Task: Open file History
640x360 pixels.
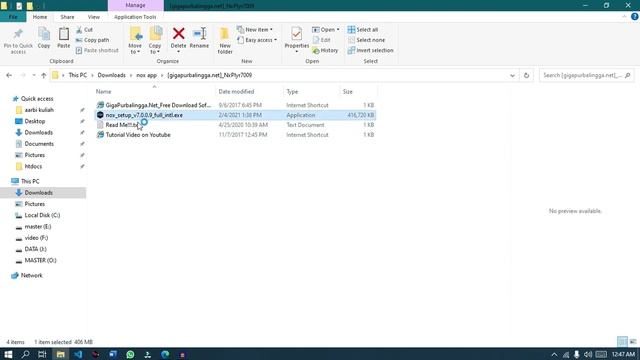Action: pos(325,50)
